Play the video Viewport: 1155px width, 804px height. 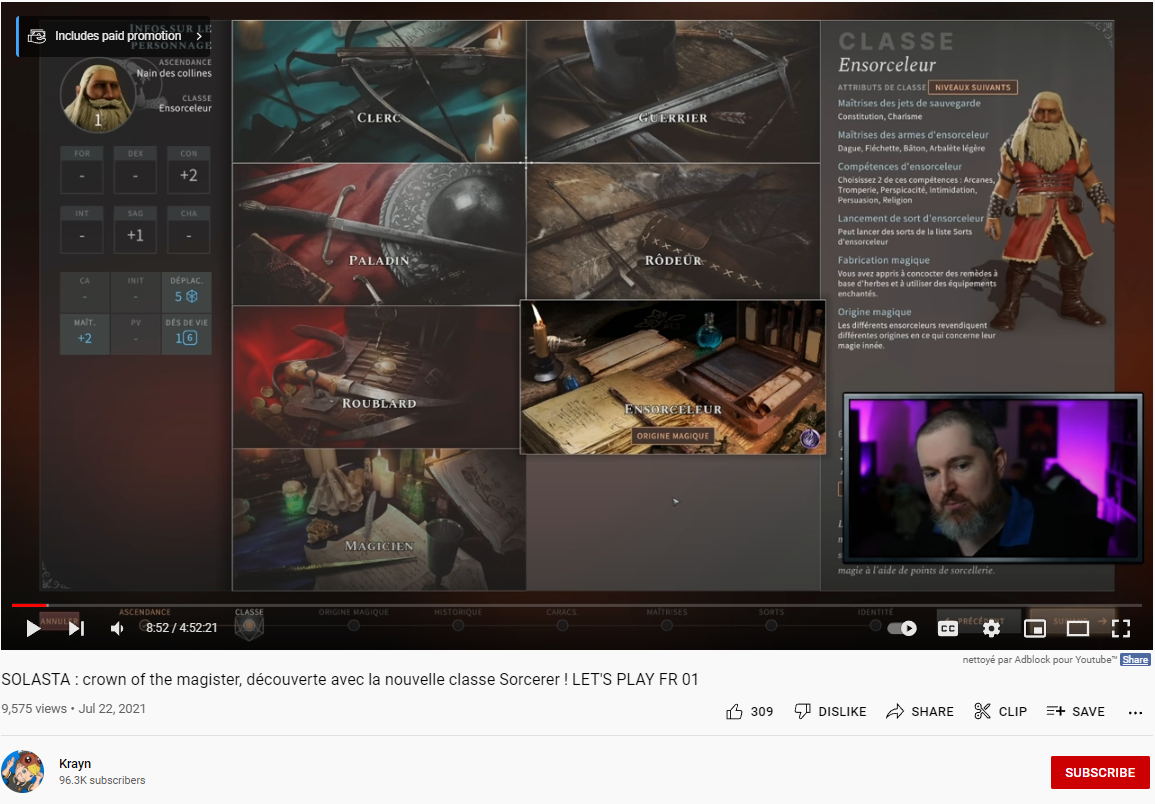click(x=33, y=628)
